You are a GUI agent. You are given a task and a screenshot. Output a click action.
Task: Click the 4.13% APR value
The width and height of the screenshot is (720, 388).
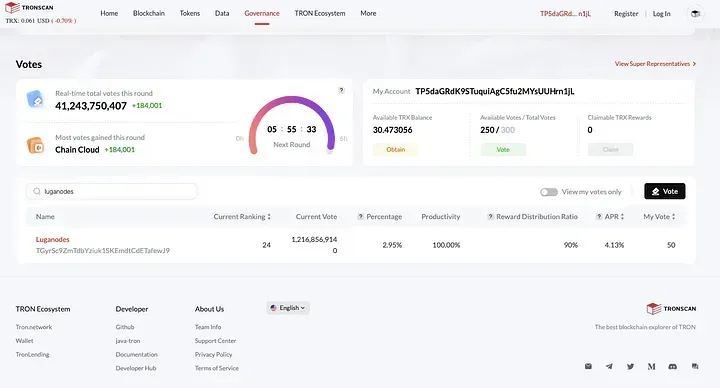(x=614, y=245)
